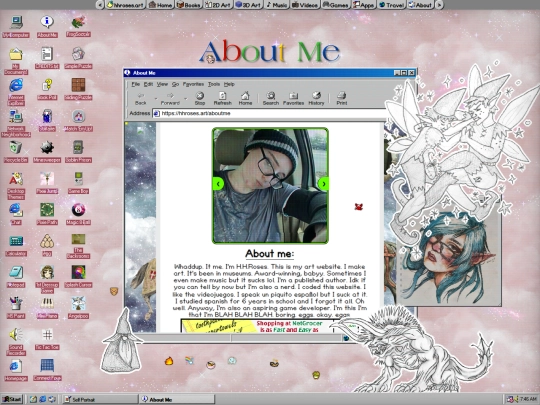Launch the frog game desktop icon

point(78,26)
